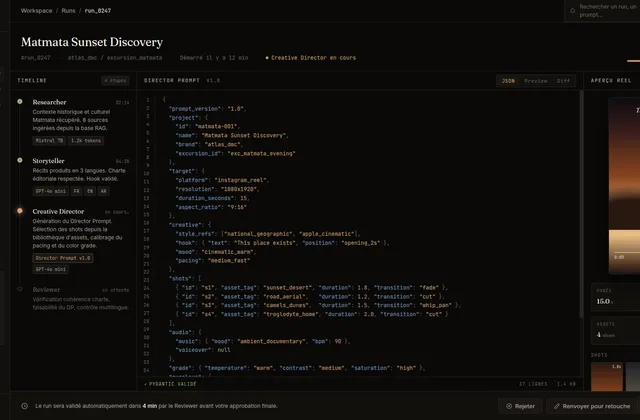Click the Matmata Sunset Discovery page title
The image size is (640, 420).
(92, 42)
